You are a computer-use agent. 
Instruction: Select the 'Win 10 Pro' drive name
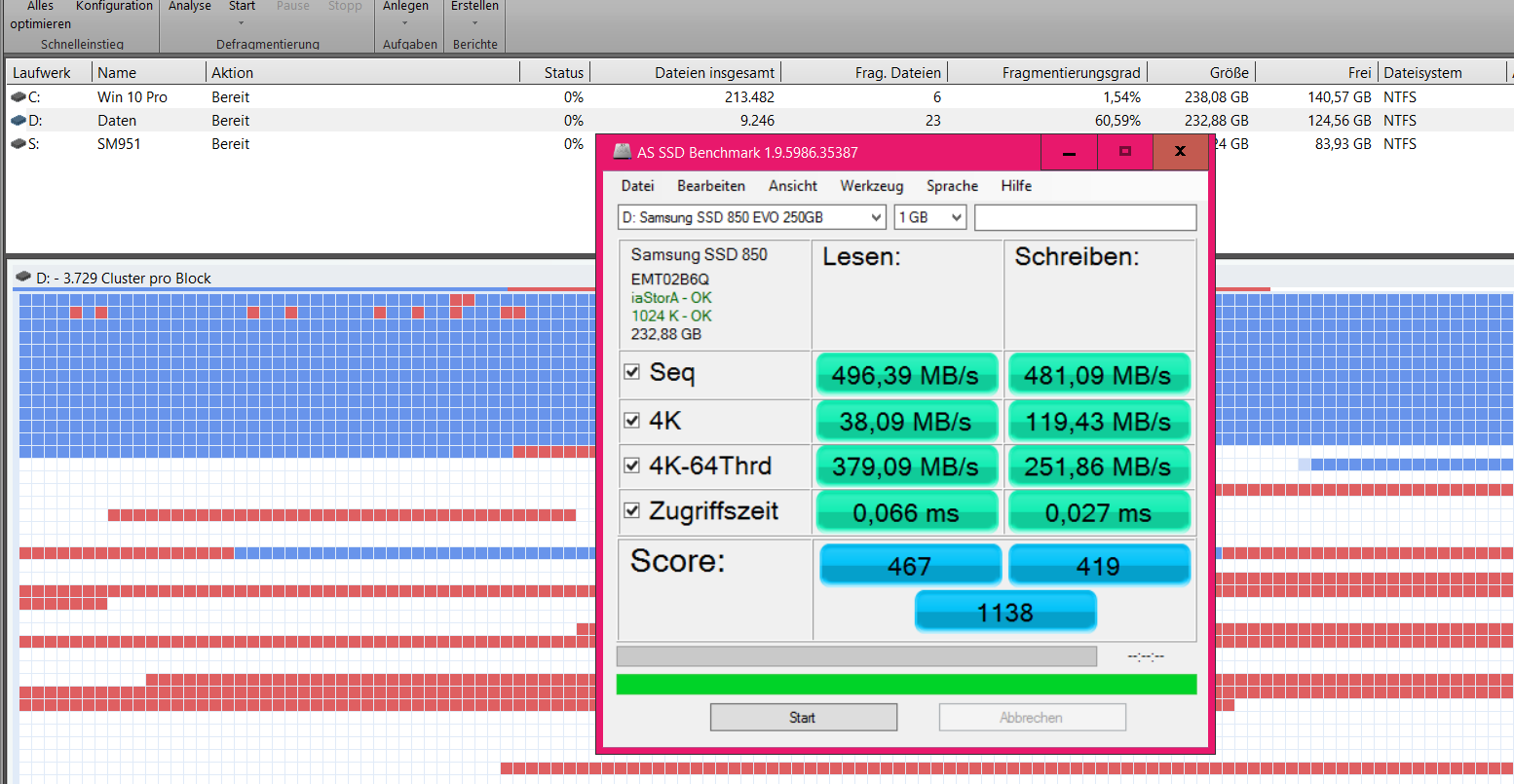[x=132, y=97]
